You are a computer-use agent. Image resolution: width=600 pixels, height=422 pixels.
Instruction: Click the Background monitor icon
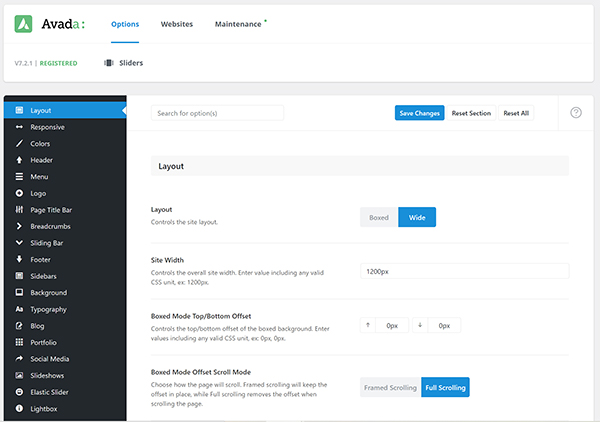(x=19, y=292)
